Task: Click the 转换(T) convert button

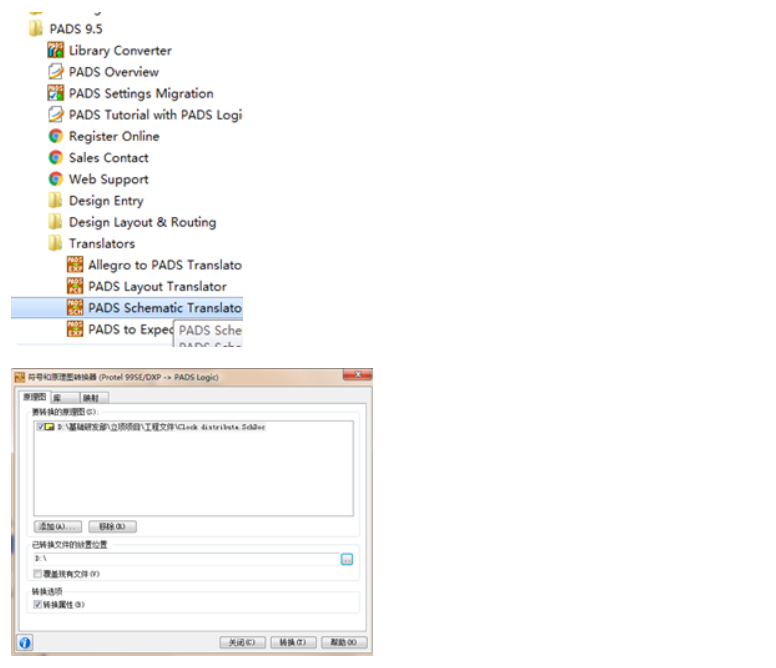Action: pyautogui.click(x=293, y=642)
